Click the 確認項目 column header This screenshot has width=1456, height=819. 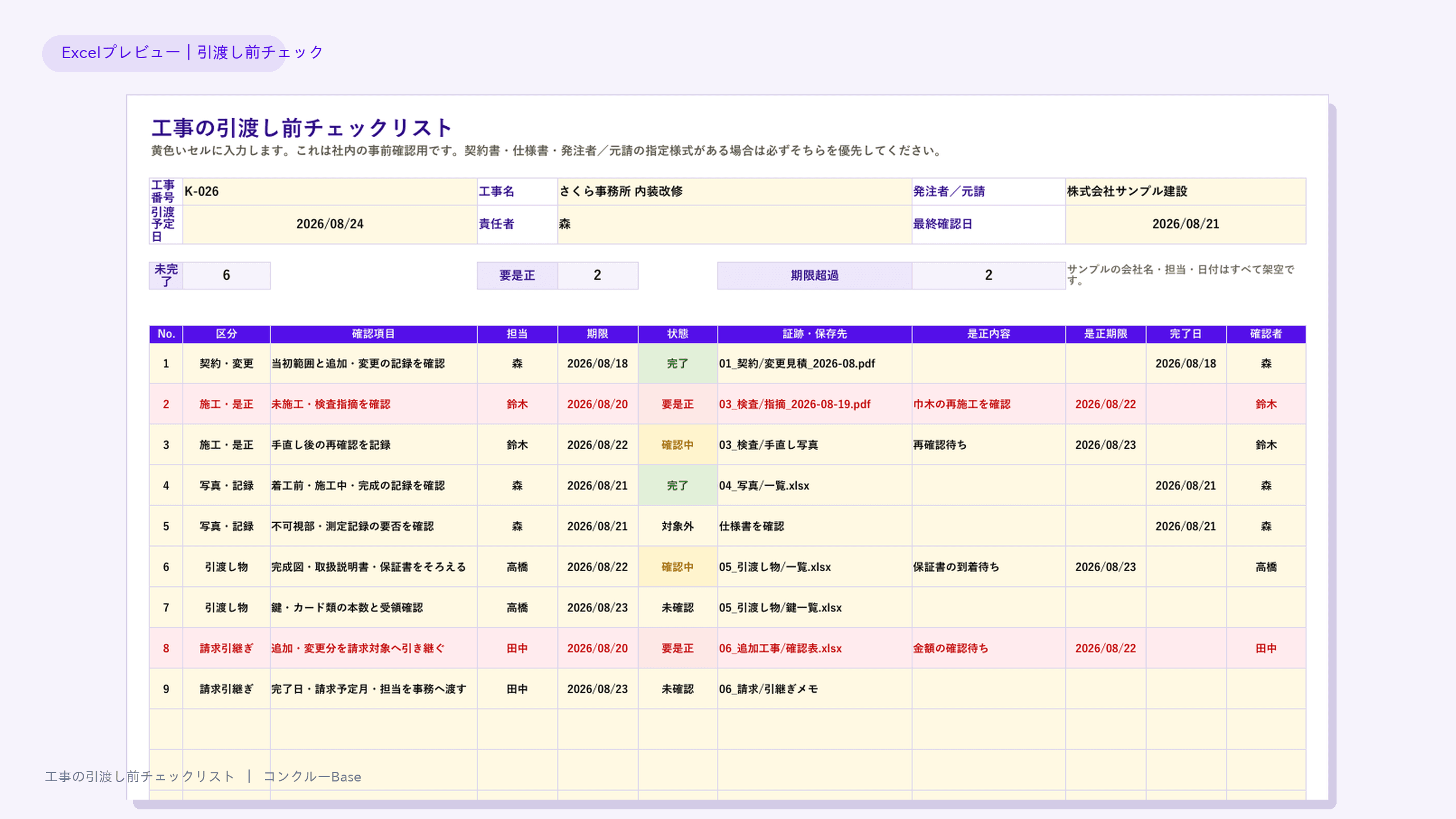(373, 334)
